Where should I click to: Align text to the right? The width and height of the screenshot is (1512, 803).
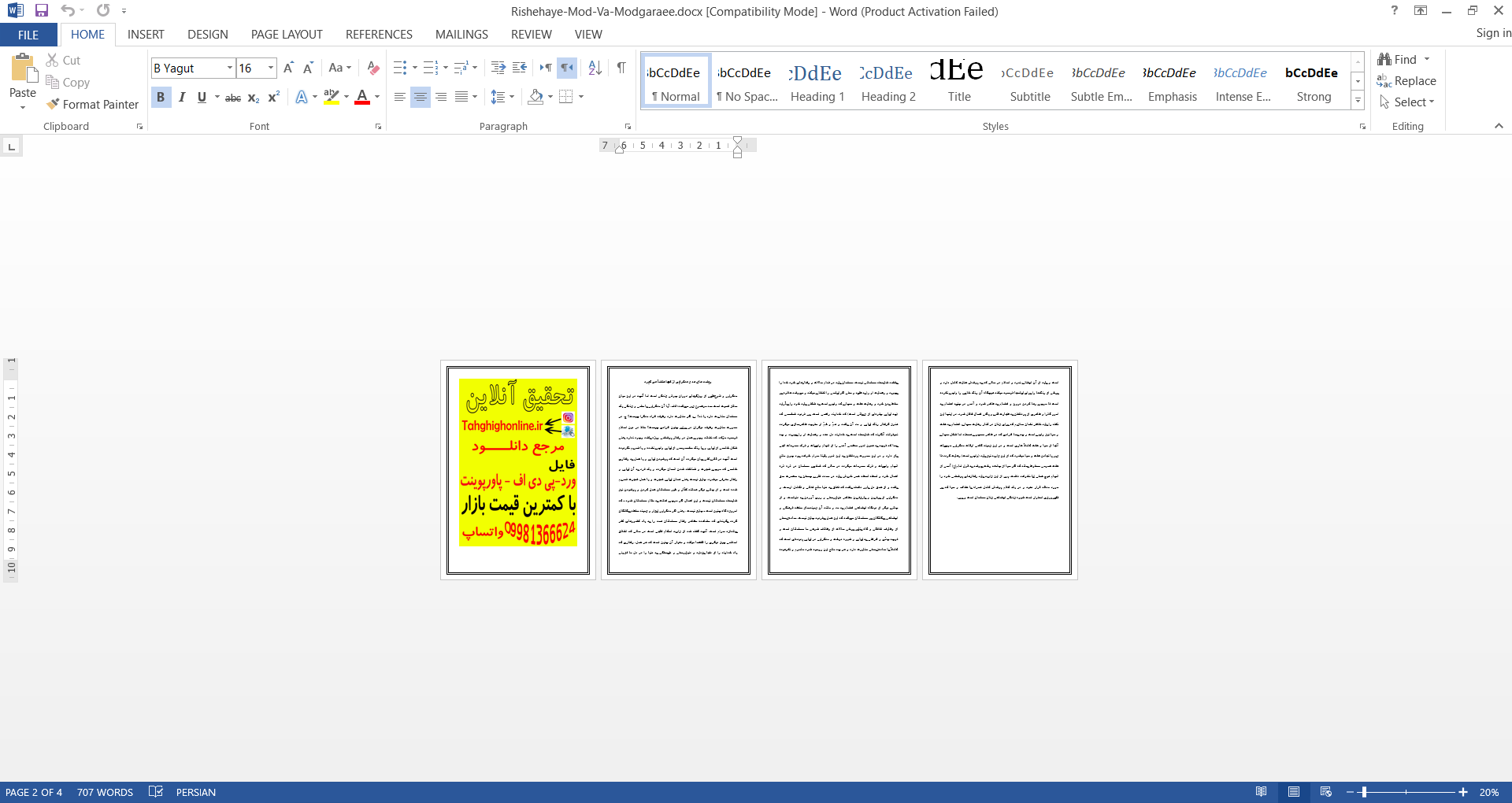click(441, 98)
